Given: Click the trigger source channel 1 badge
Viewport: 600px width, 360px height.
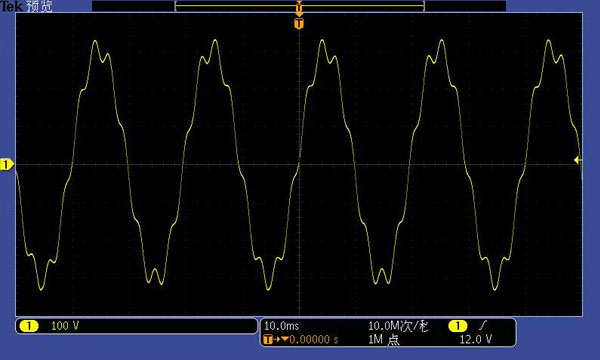Looking at the screenshot, I should coord(458,326).
